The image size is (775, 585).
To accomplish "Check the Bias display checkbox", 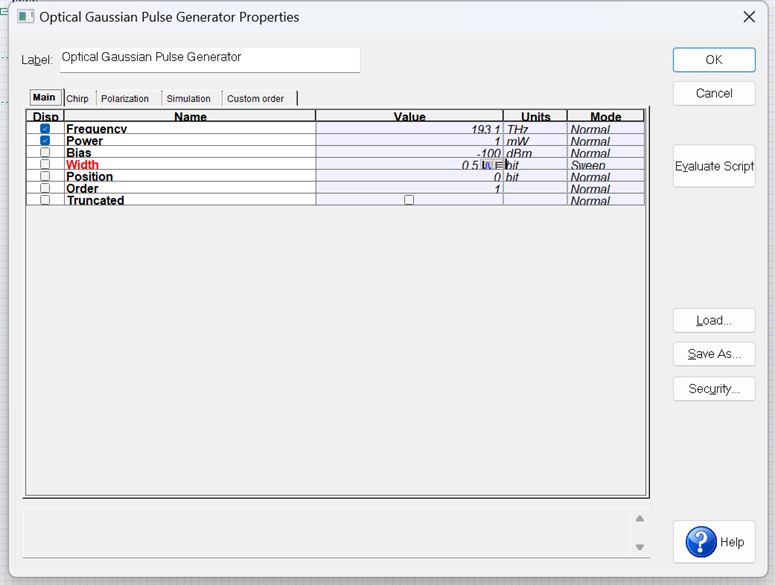I will (45, 152).
